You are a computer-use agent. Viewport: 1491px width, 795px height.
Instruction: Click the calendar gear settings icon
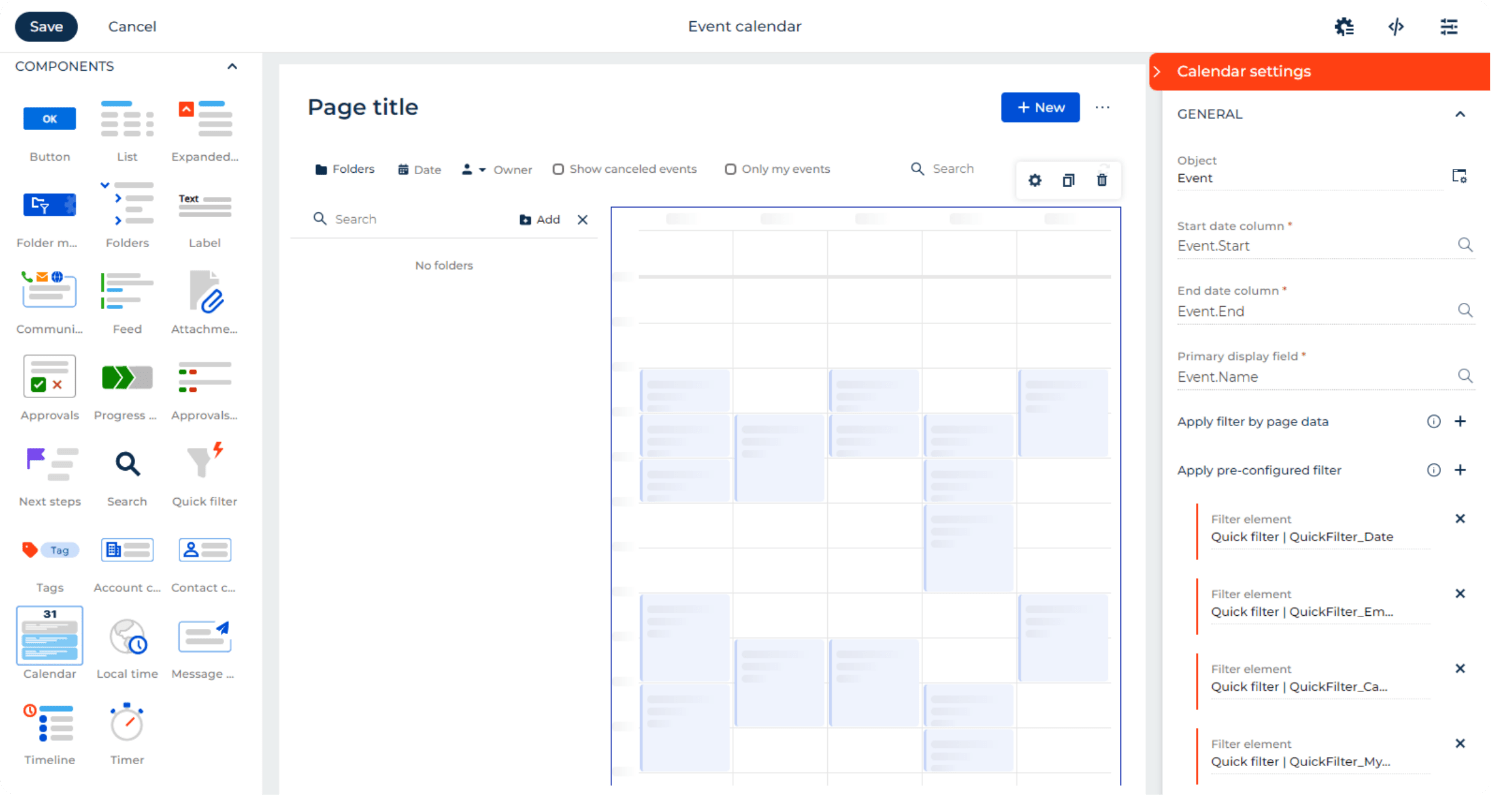[1035, 180]
